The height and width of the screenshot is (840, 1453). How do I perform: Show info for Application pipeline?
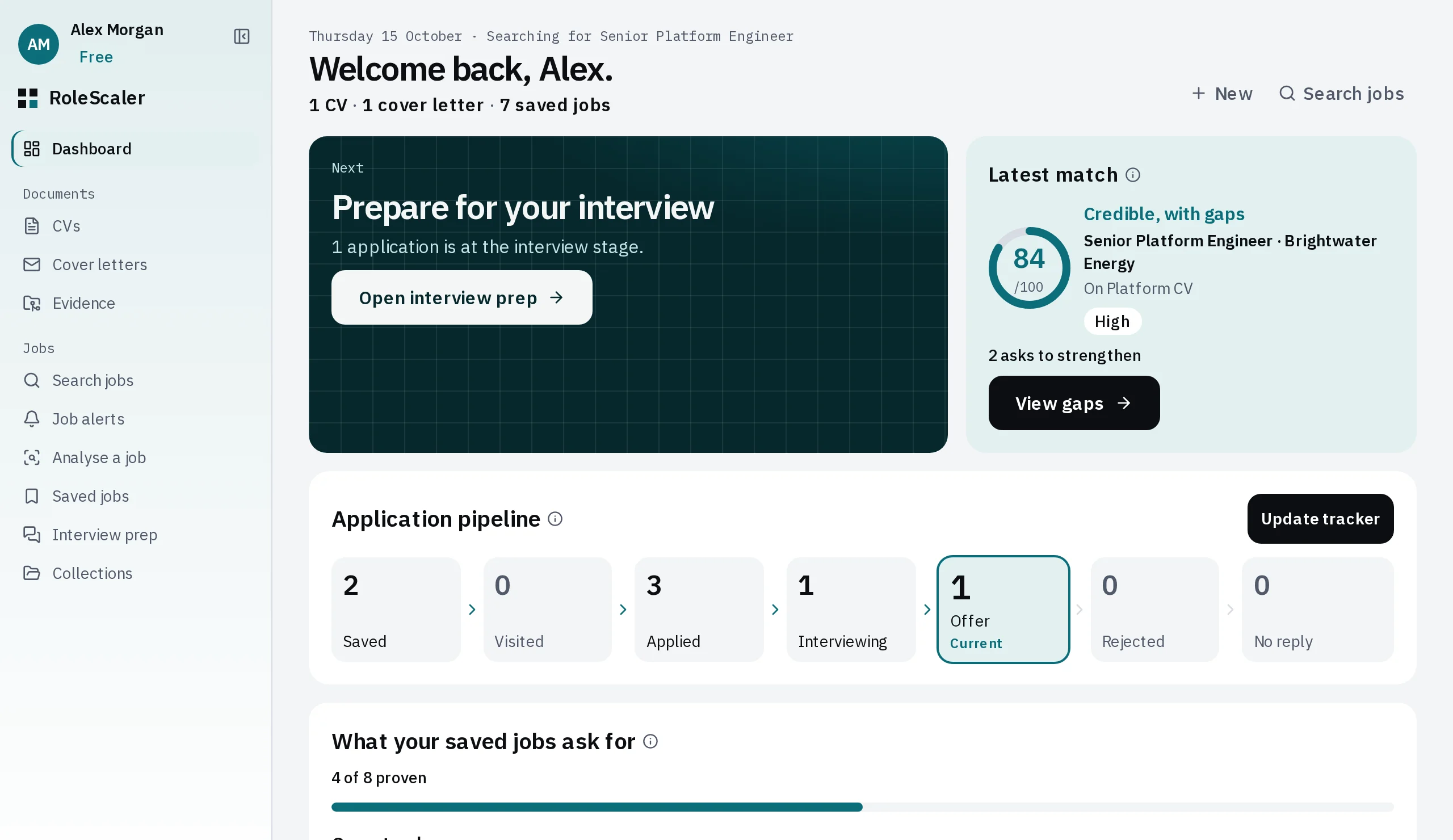tap(555, 519)
